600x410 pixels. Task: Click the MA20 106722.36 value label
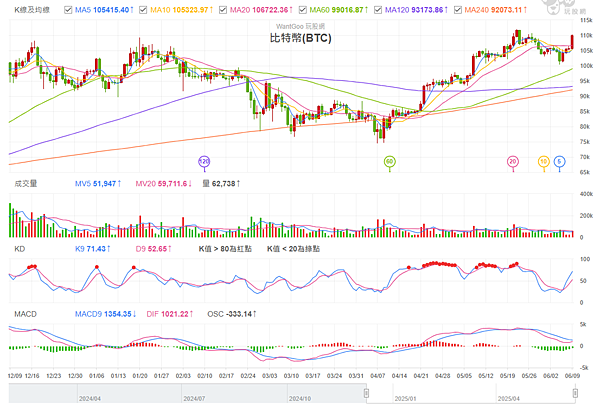click(x=261, y=10)
